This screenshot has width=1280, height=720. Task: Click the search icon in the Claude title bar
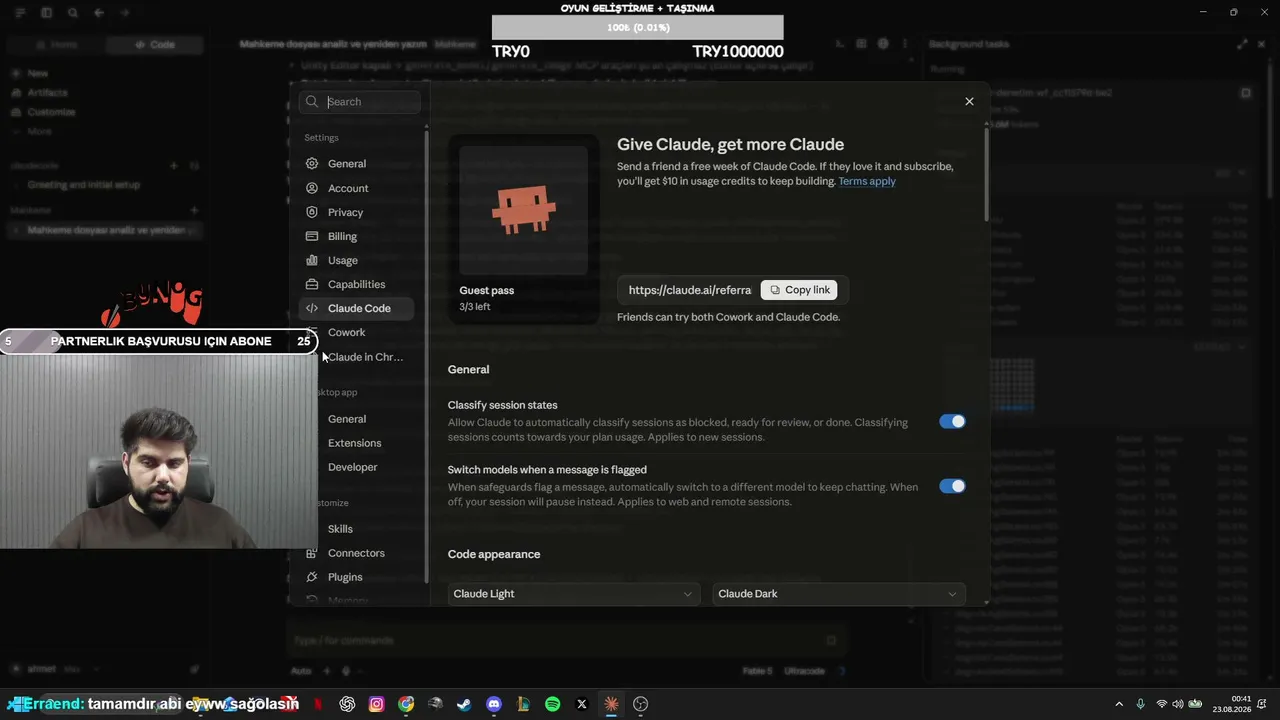(73, 13)
